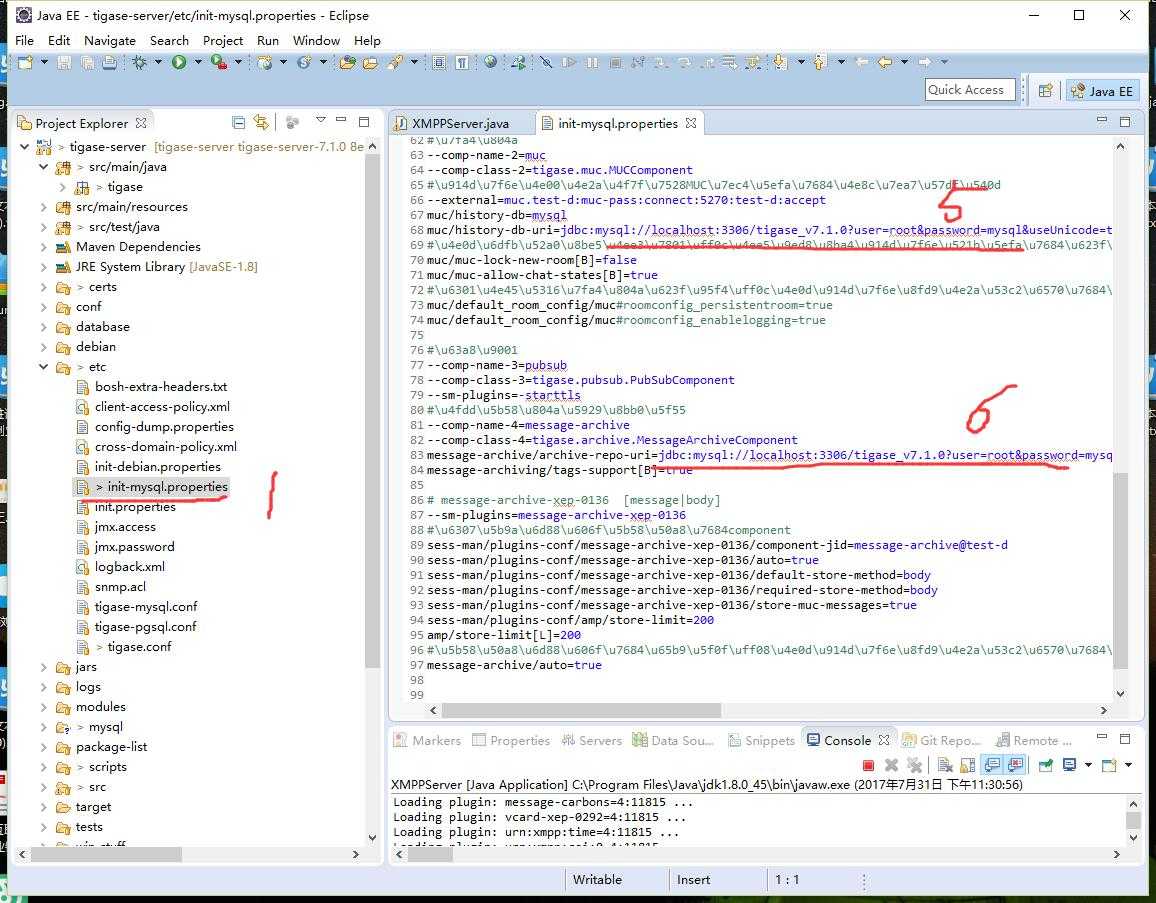
Task: Click the editor horizontal scrollbar thumb
Action: (x=581, y=711)
